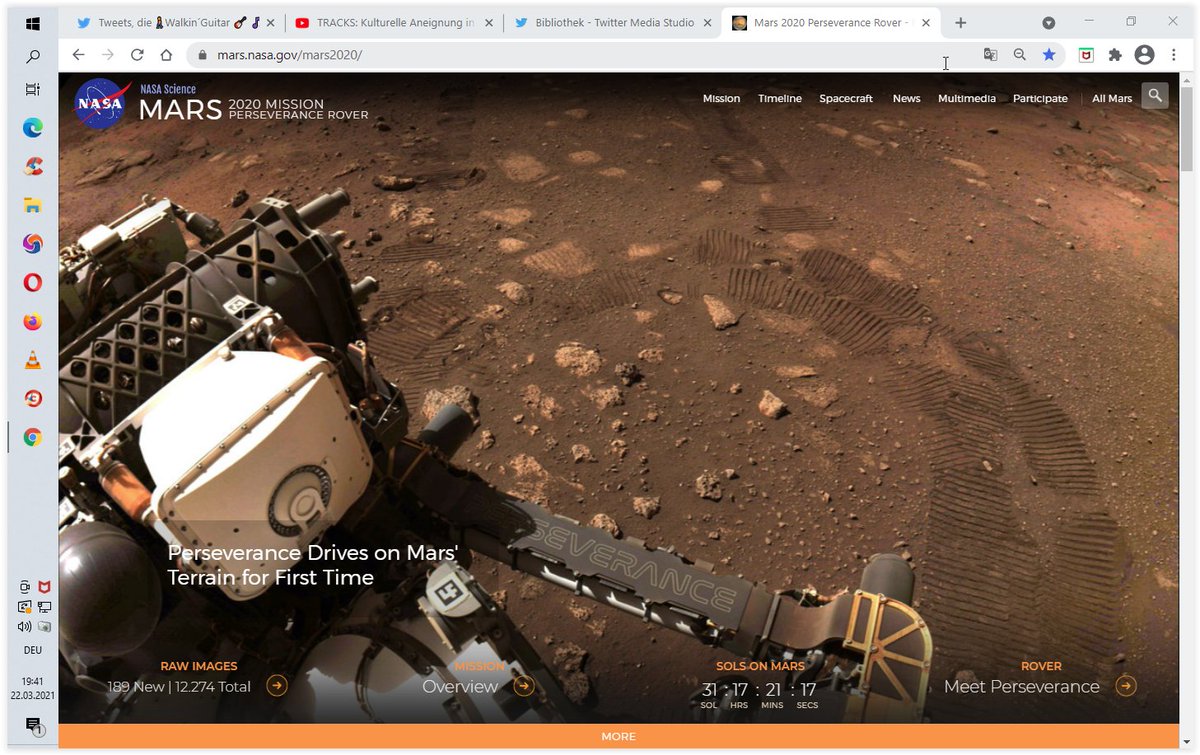Open the McAfee extension icon
This screenshot has height=755, width=1200.
1086,55
